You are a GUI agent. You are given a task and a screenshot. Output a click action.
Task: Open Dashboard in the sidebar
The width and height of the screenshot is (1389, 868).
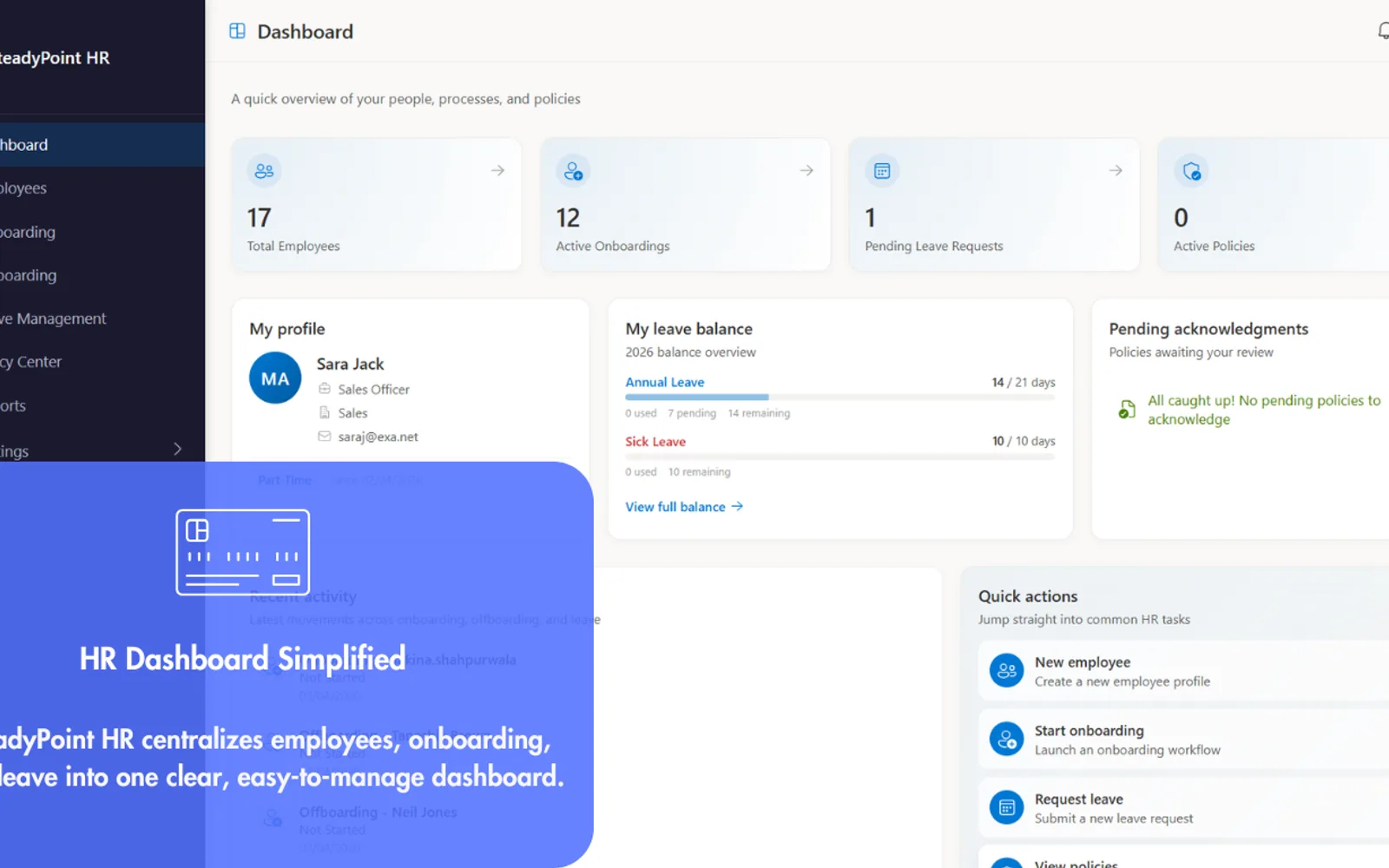coord(102,144)
